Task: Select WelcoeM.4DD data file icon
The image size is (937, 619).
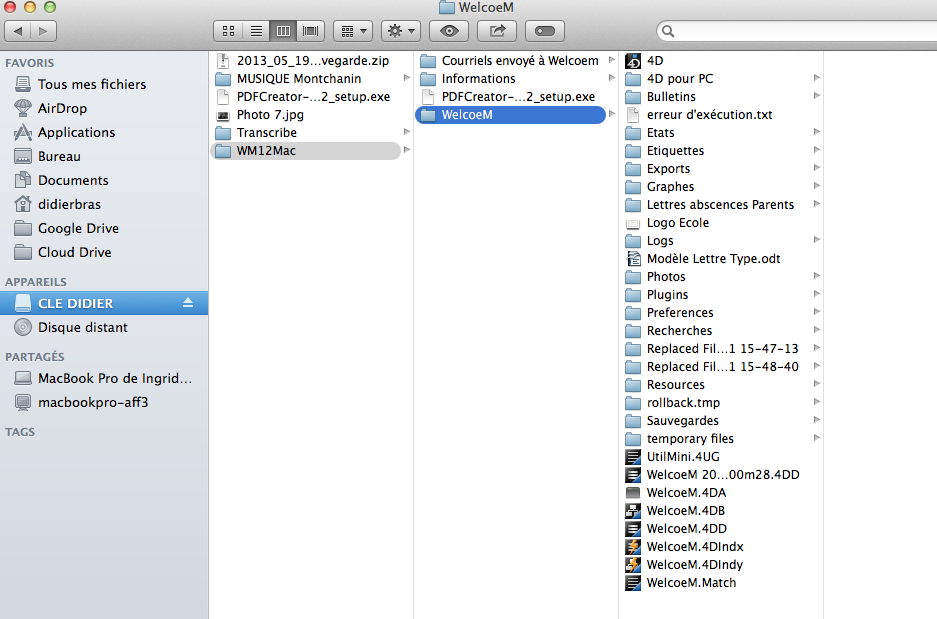Action: (633, 528)
